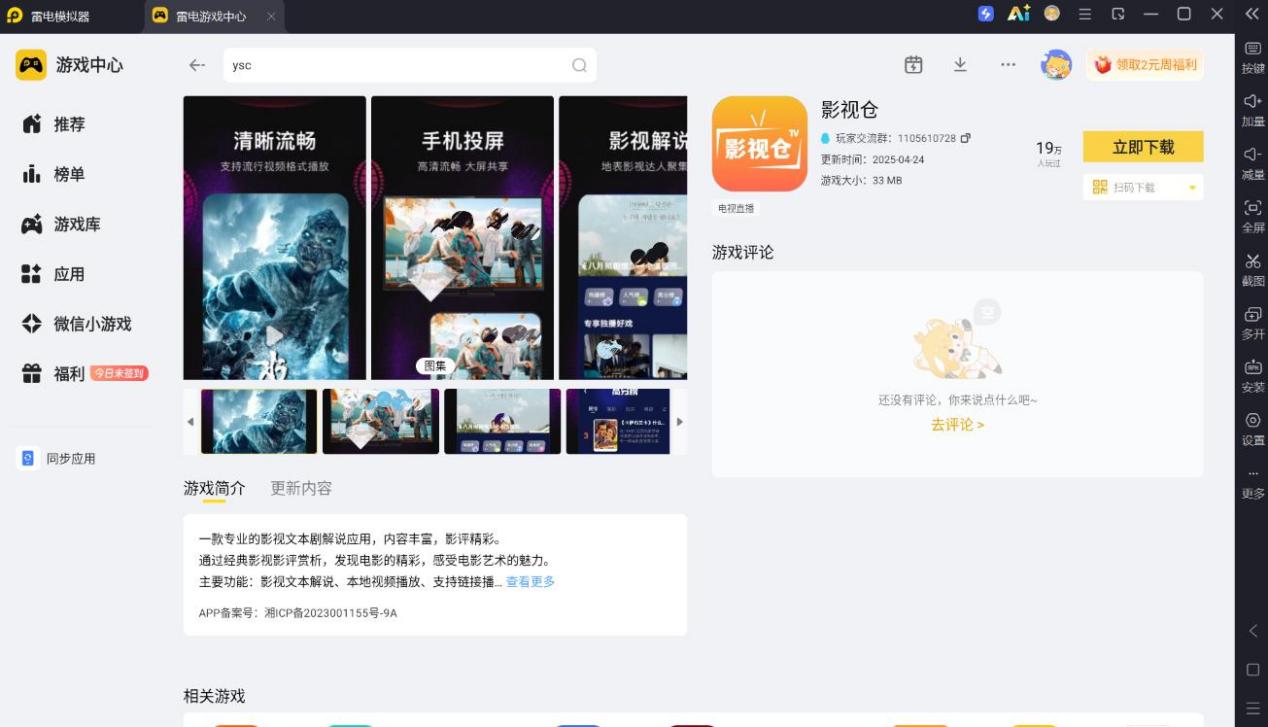Open the 手机投屏 large screenshot
The image size is (1268, 727).
[462, 238]
